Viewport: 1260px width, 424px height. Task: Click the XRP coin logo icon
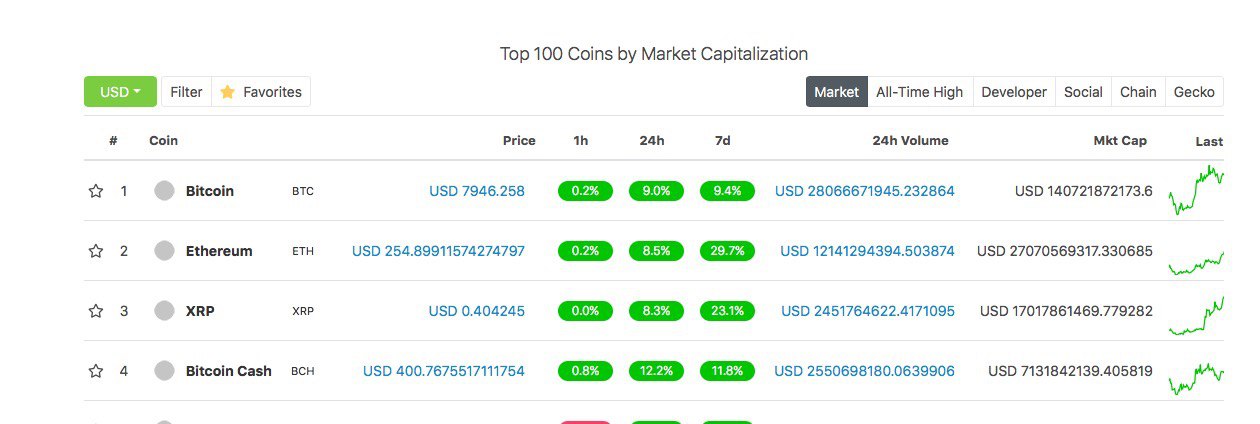[164, 311]
